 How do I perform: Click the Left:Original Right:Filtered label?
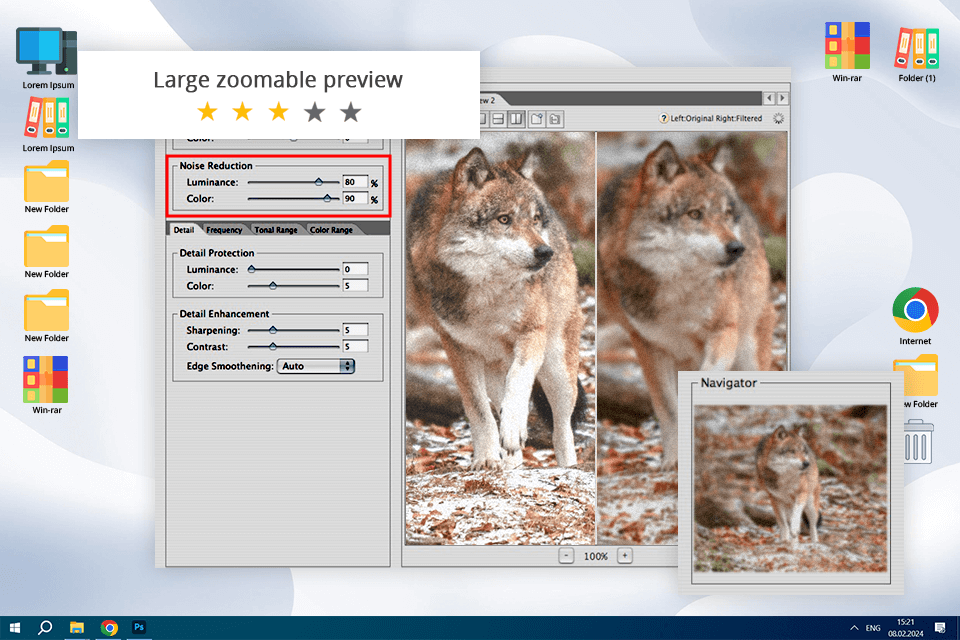pos(716,119)
